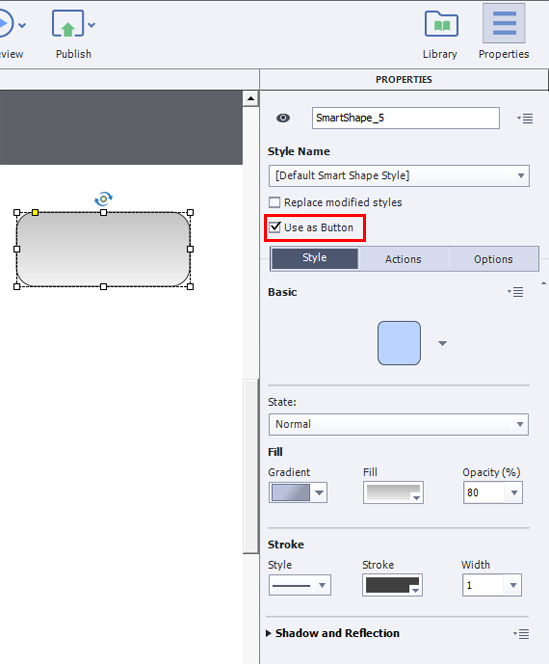Uncheck the Use as Button checkbox
Screen dimensions: 549x664
[x=275, y=227]
